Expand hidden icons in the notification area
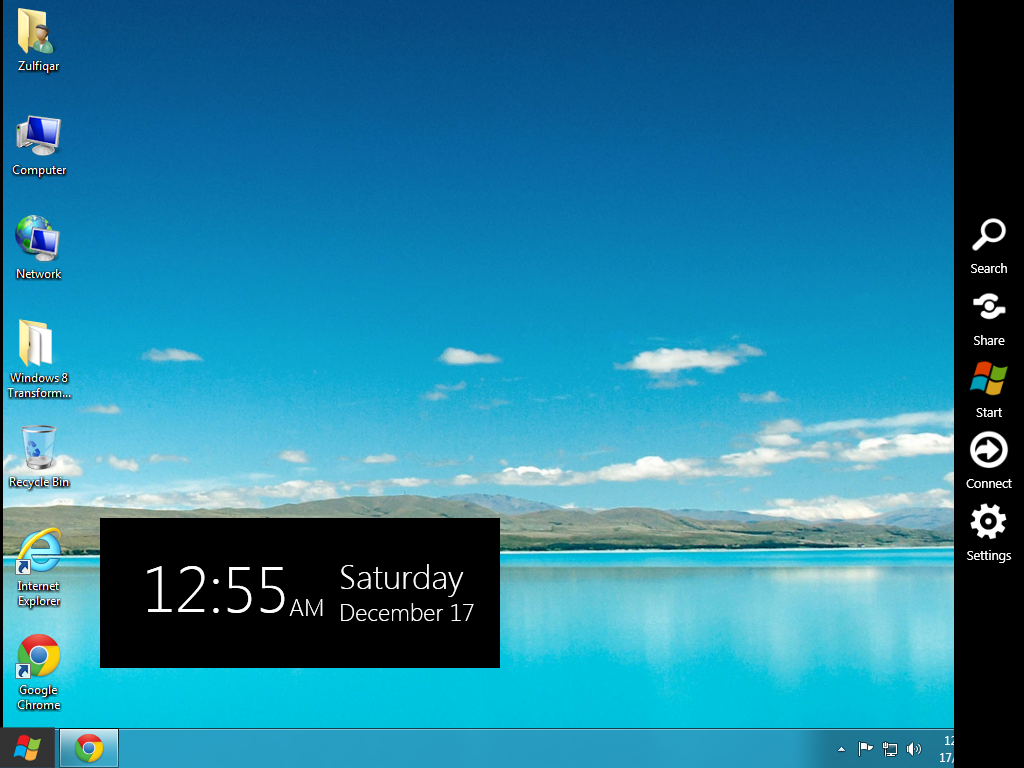 (x=841, y=748)
